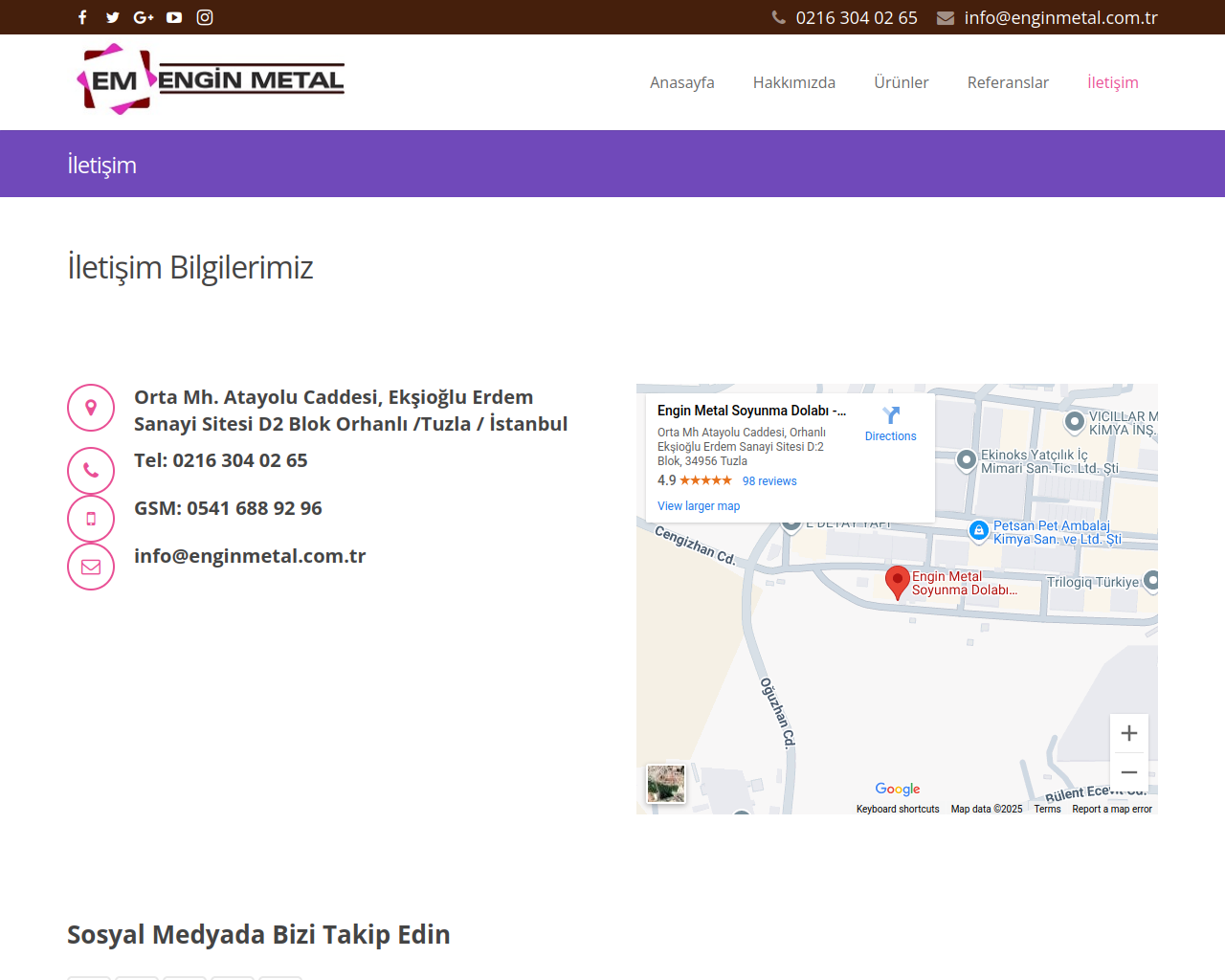Open the Facebook icon in the top bar
1225x980 pixels.
point(82,17)
